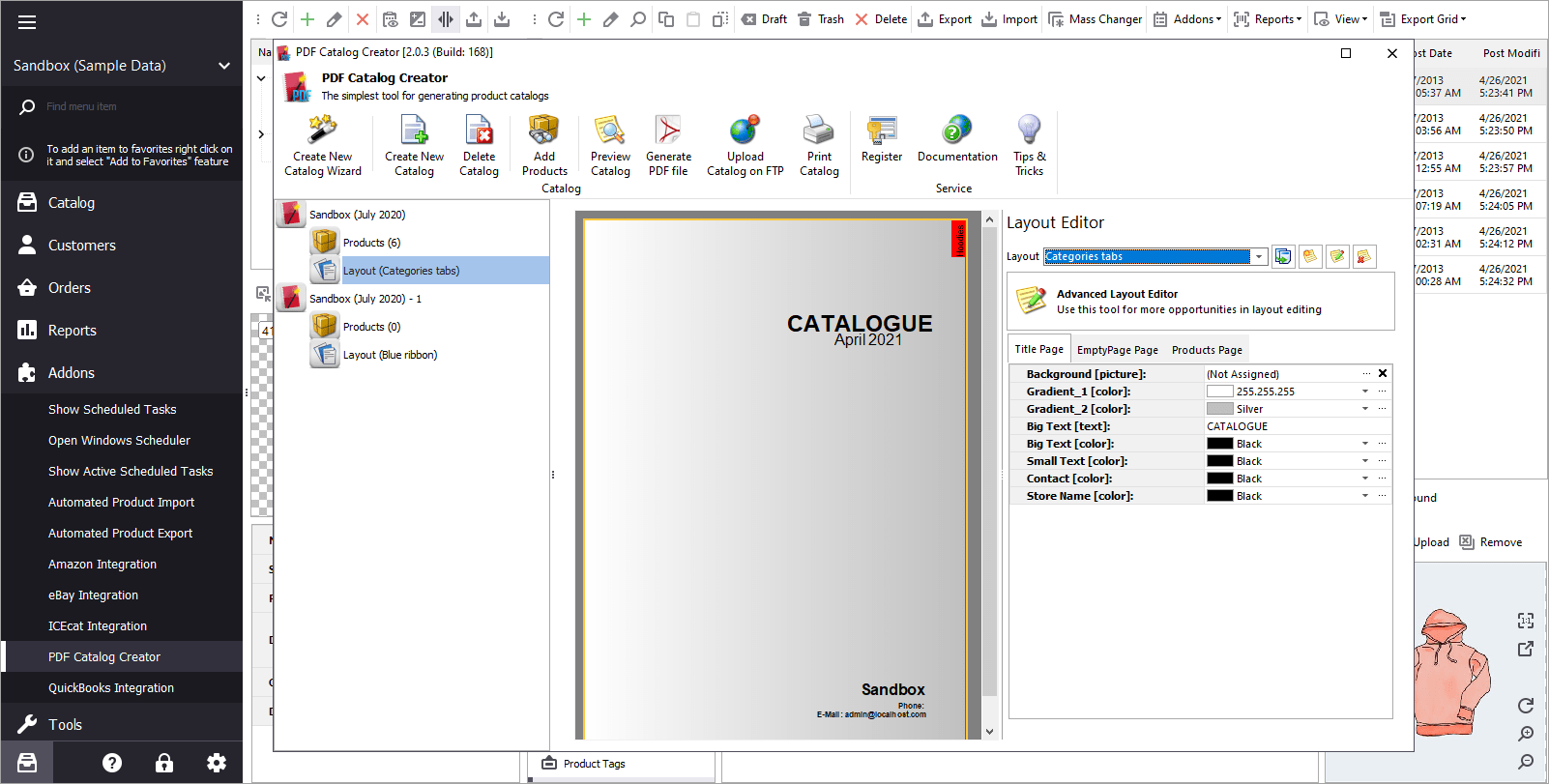
Task: Open Advanced Layout Editor tool
Action: click(1117, 294)
